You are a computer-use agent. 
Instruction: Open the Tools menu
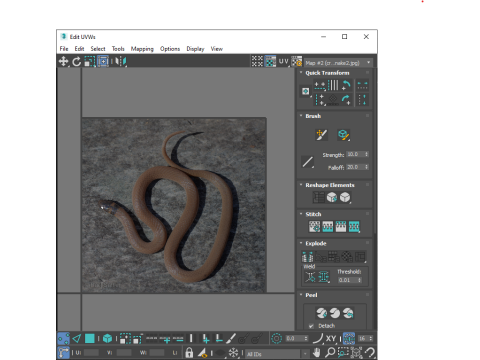click(x=118, y=49)
